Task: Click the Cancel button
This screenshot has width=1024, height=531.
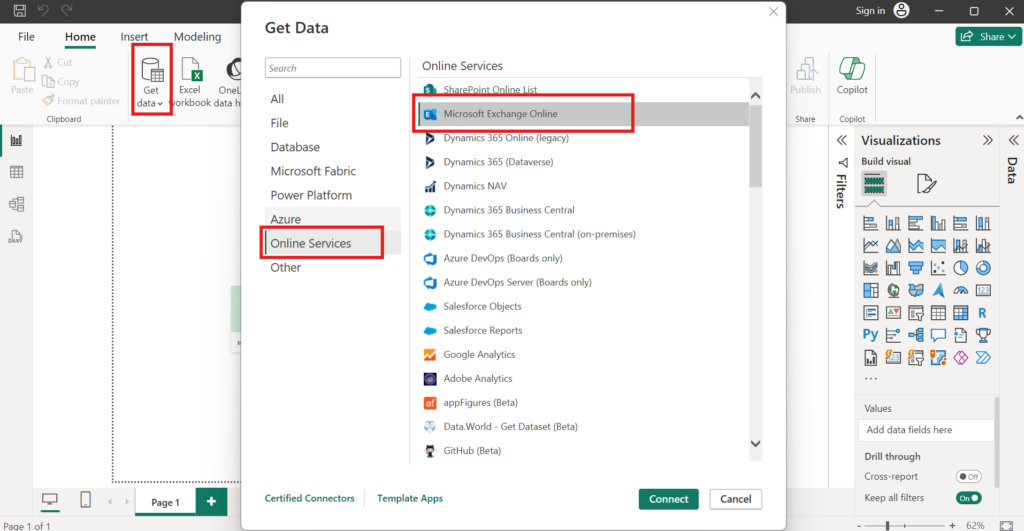Action: coord(735,499)
